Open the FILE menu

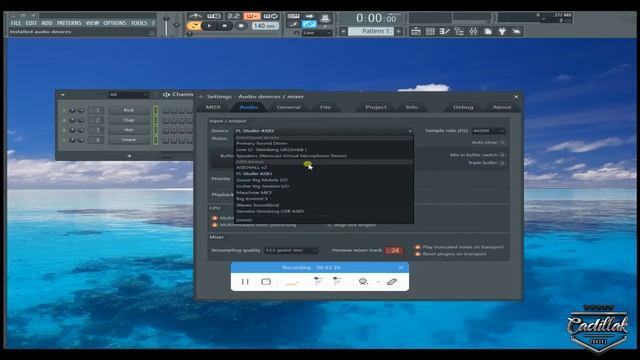16,23
